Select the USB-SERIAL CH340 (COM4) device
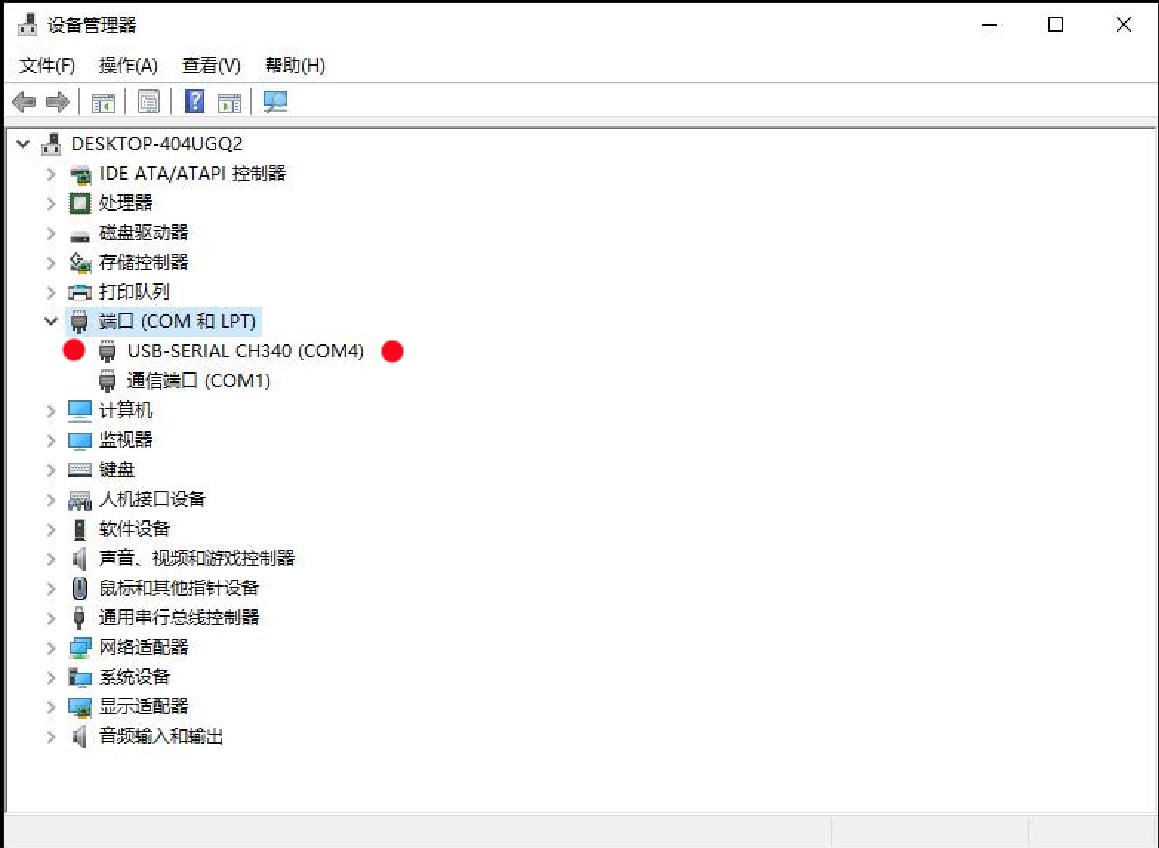This screenshot has height=848, width=1159. click(x=245, y=351)
